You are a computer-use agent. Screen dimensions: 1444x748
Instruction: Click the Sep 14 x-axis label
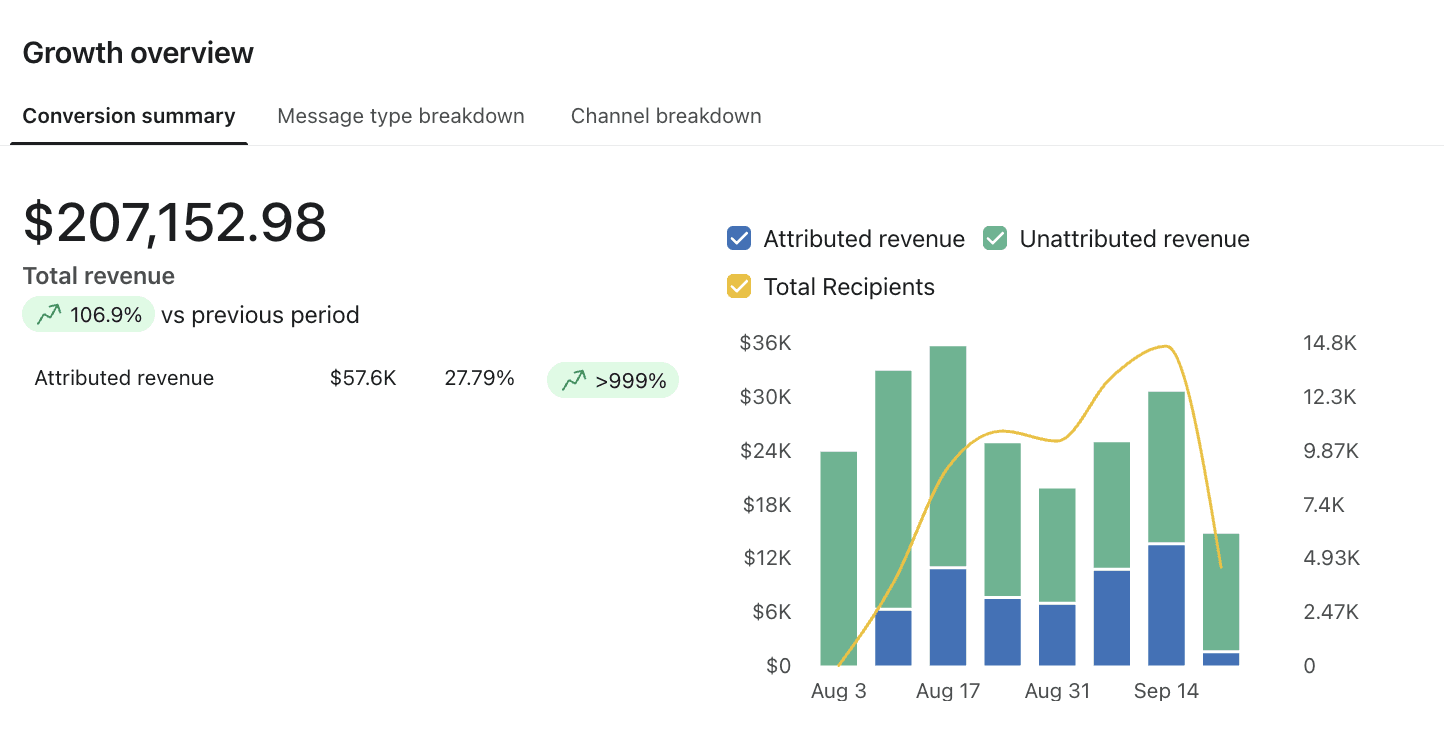(x=1166, y=691)
